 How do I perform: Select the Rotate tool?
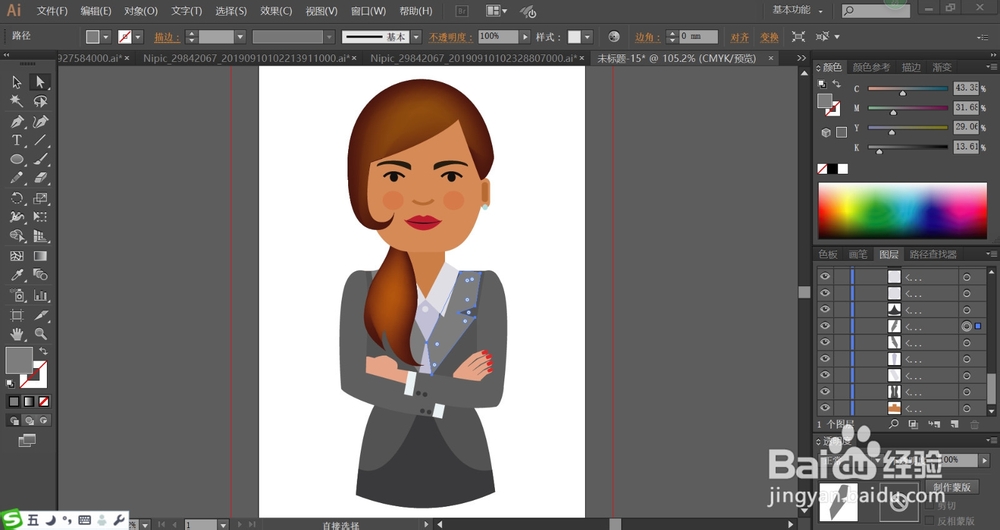(17, 198)
